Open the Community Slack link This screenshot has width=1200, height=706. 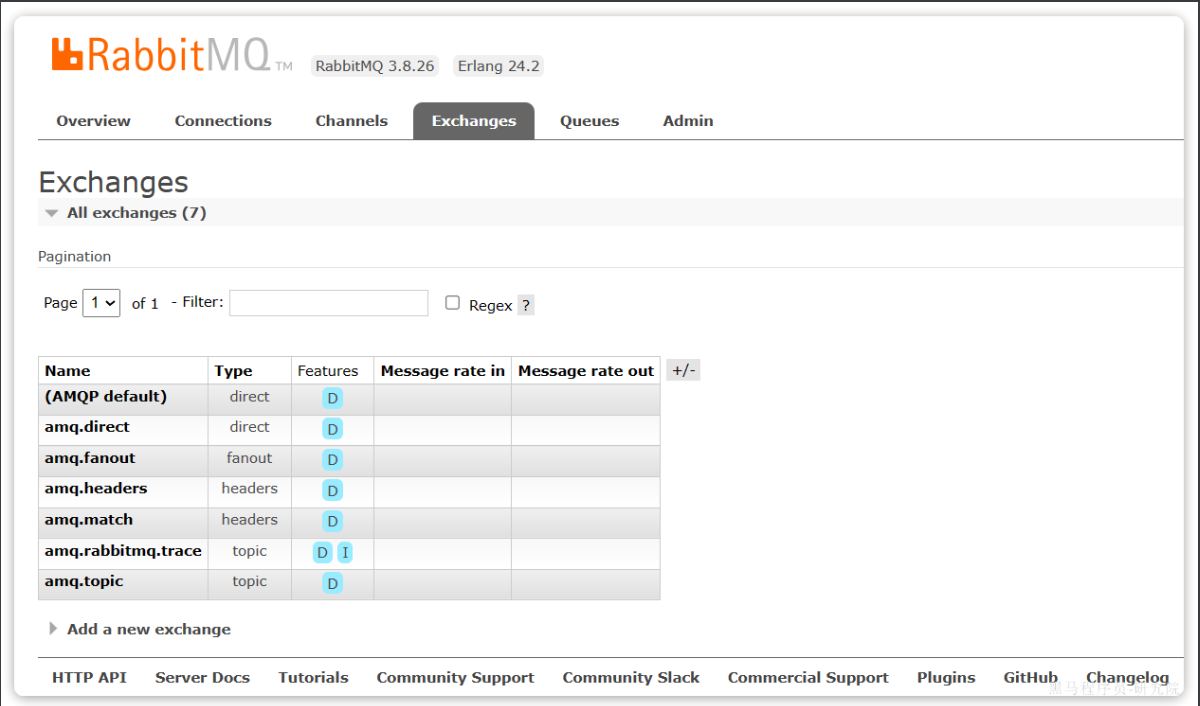tap(631, 677)
